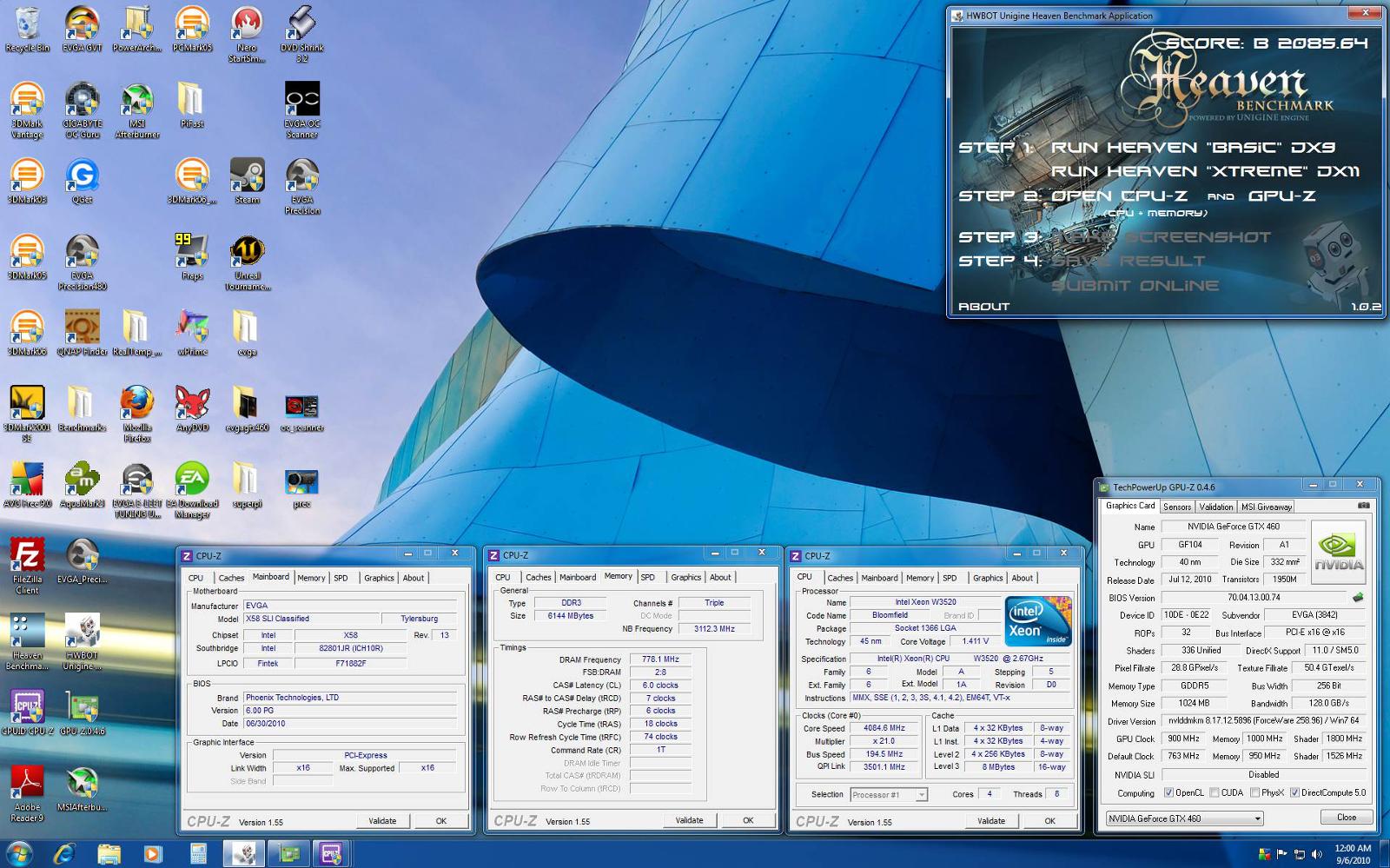Select Caches tab in CPU-Z processor window
Viewport: 1390px width, 868px height.
click(840, 578)
